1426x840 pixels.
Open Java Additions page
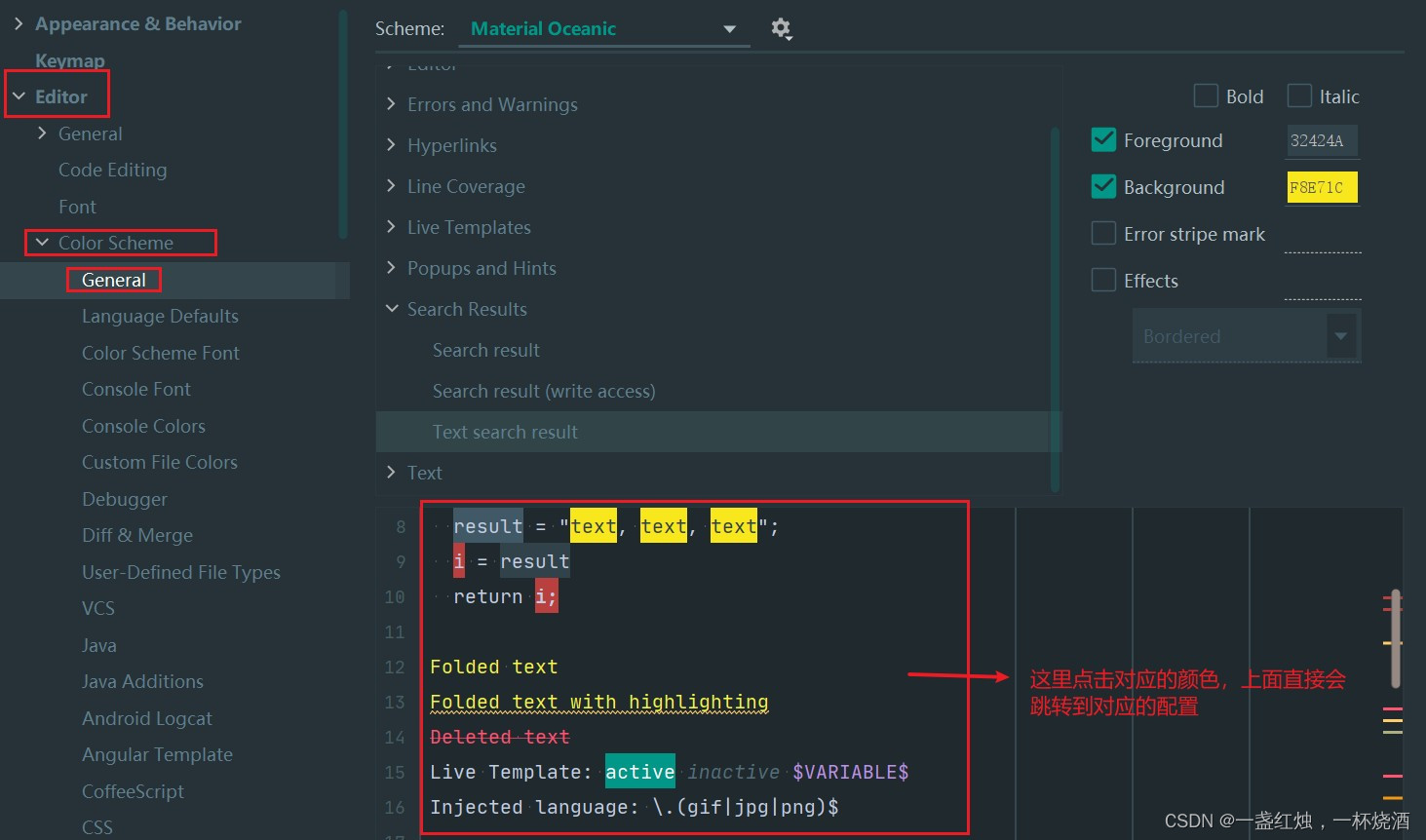tap(142, 681)
